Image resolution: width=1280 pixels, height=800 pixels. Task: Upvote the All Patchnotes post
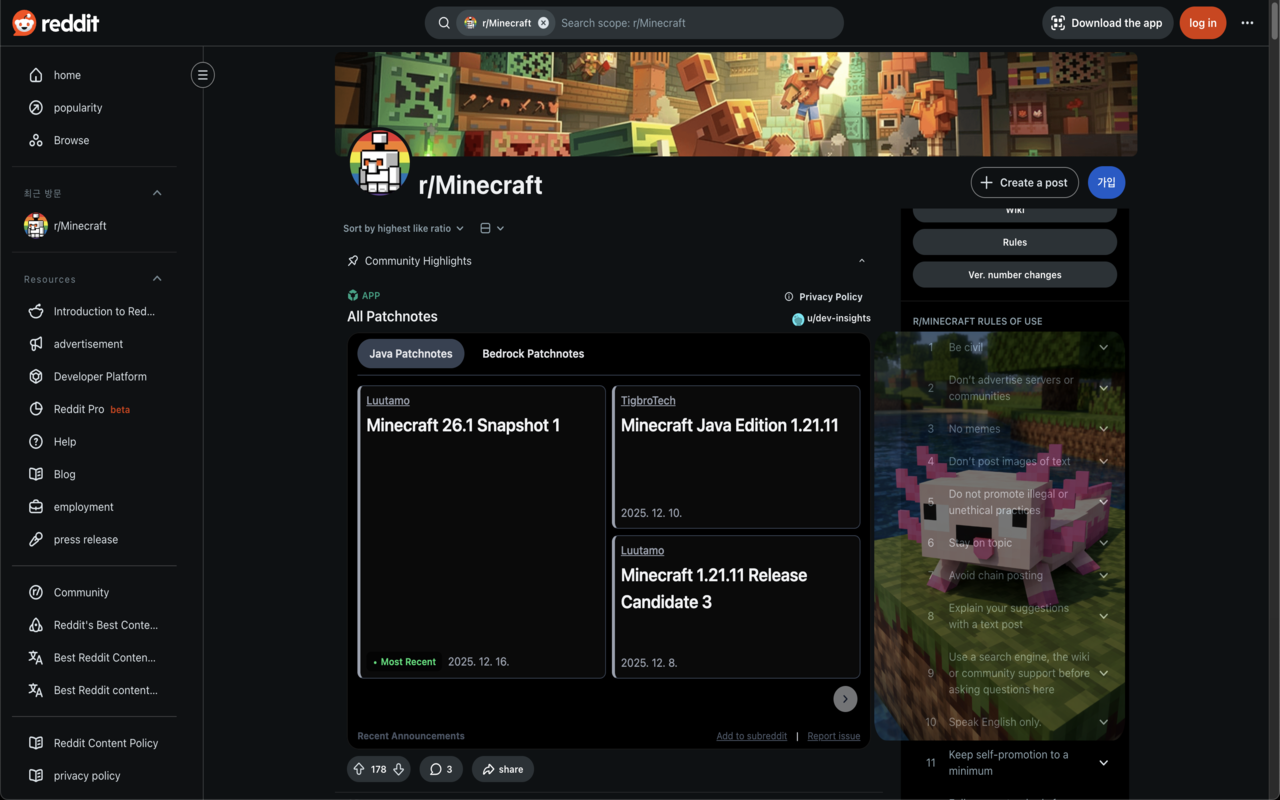pos(359,769)
